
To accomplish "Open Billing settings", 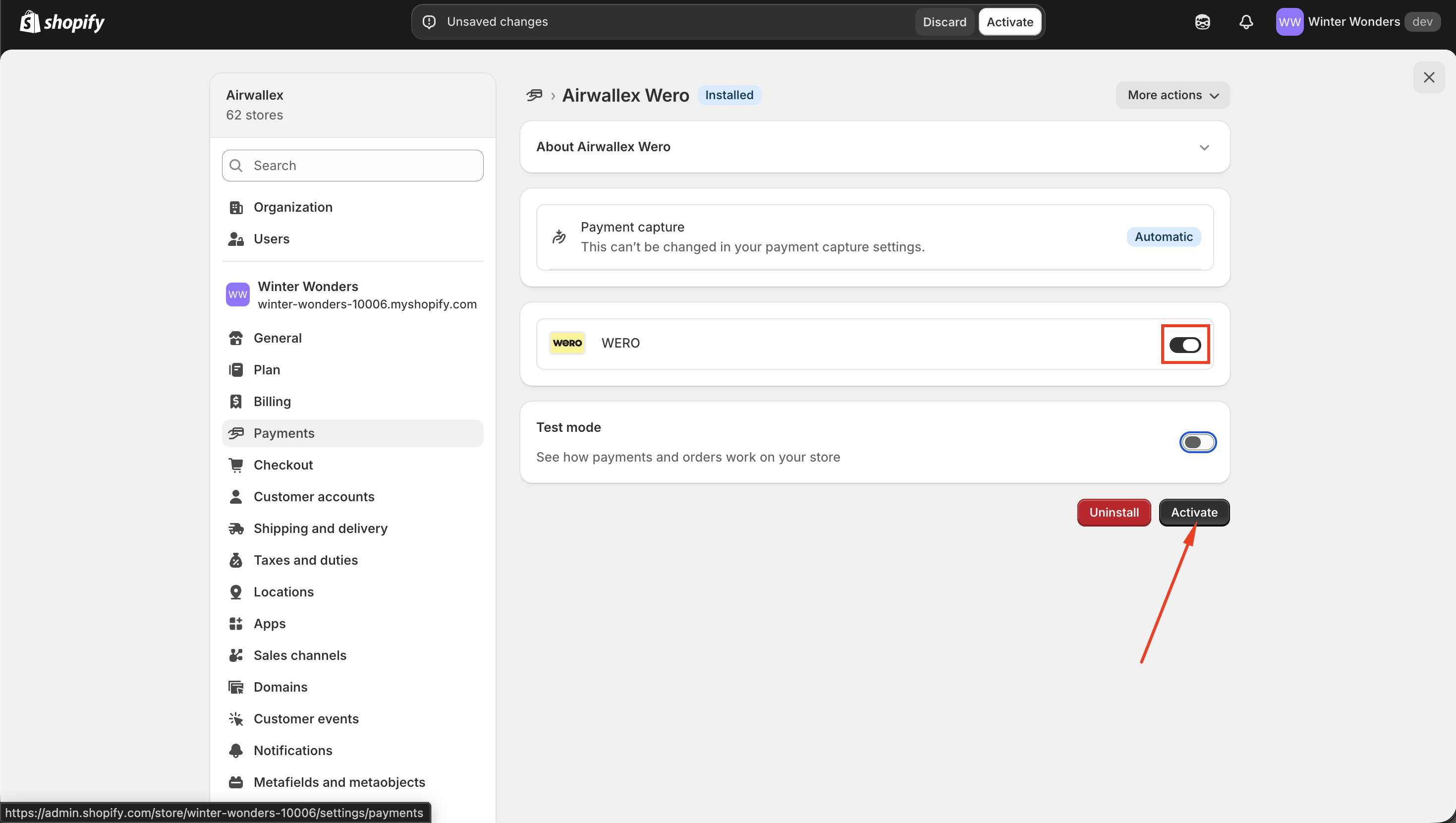I will tap(353, 402).
